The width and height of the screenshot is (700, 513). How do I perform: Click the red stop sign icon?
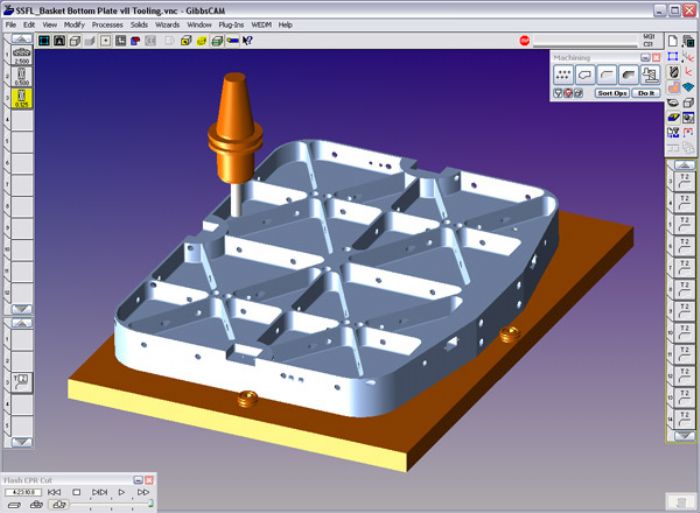click(525, 41)
